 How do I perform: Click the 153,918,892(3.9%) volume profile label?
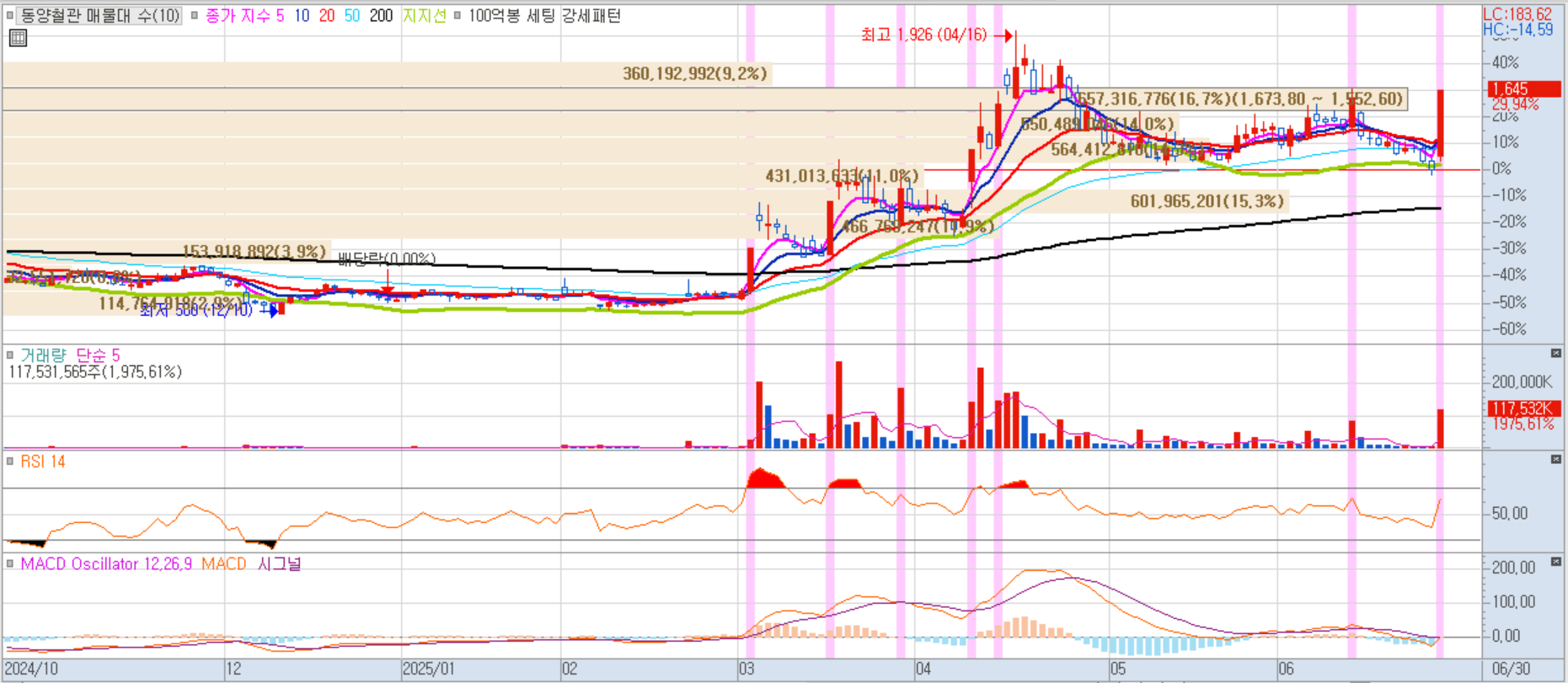(254, 251)
